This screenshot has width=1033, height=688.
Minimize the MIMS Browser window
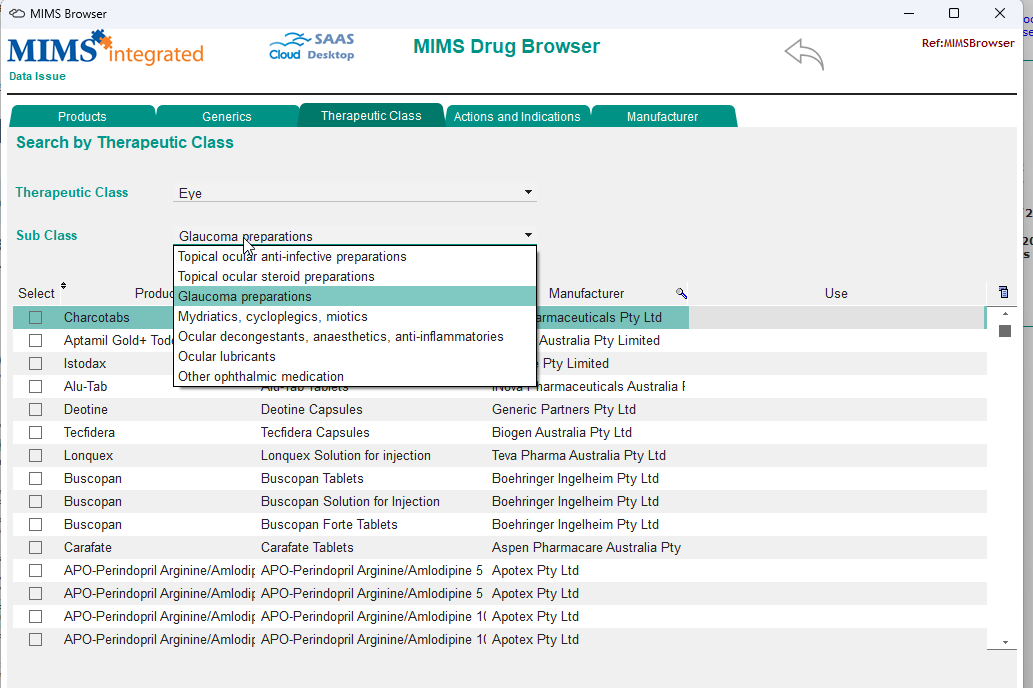(x=909, y=13)
